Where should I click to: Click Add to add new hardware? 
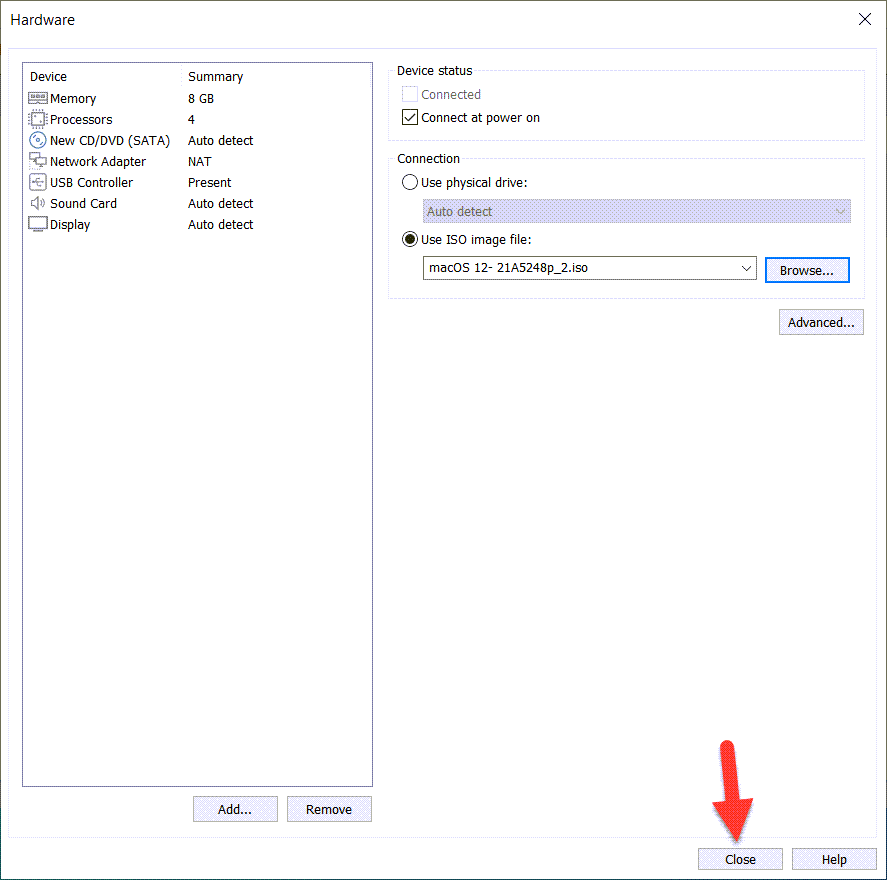point(235,809)
